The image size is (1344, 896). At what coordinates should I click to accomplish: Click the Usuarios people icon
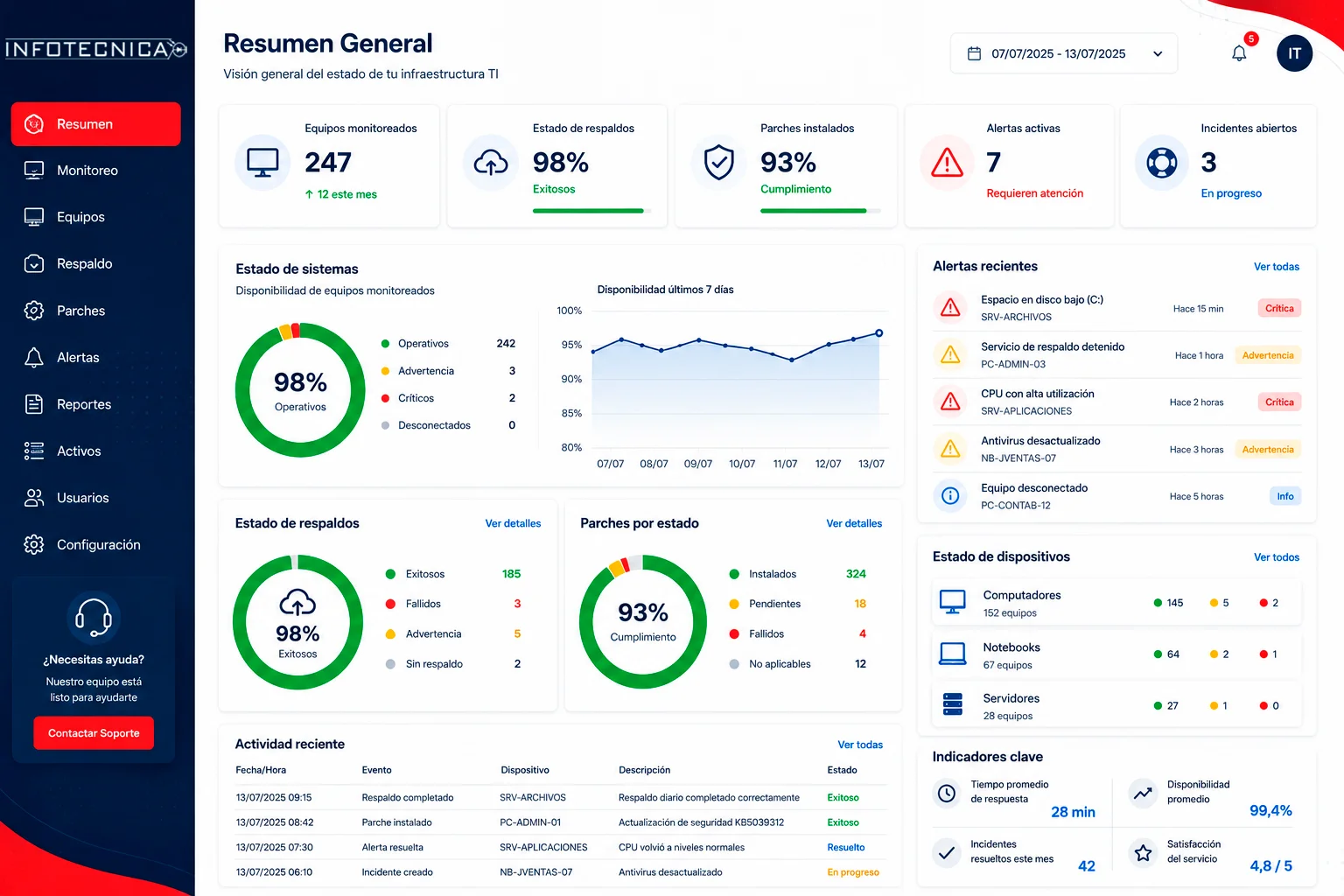tap(34, 498)
